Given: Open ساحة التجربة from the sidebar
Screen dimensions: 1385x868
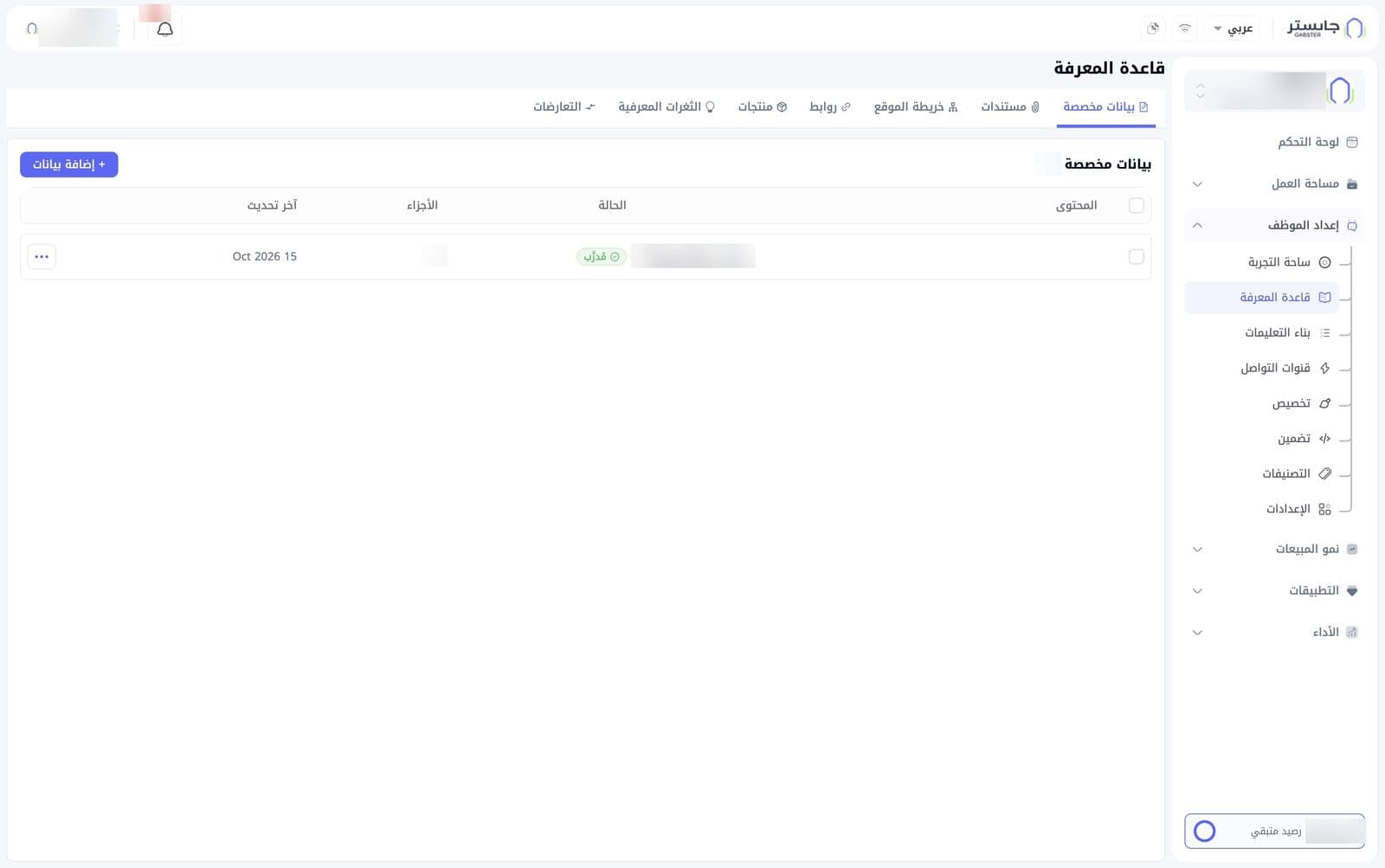Looking at the screenshot, I should pos(1288,262).
